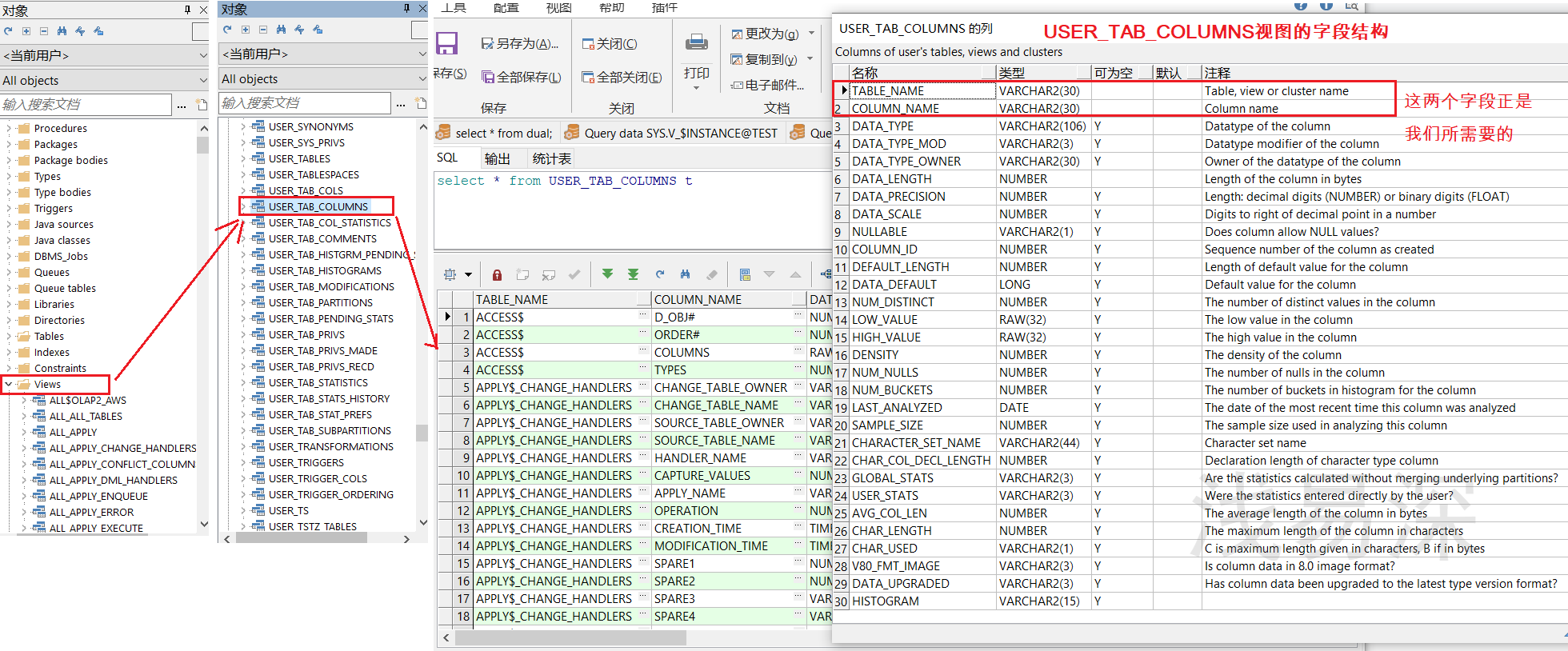Click the cell editor ellipsis on row 1 TABLE_NAME
This screenshot has height=651, width=1568.
[642, 316]
